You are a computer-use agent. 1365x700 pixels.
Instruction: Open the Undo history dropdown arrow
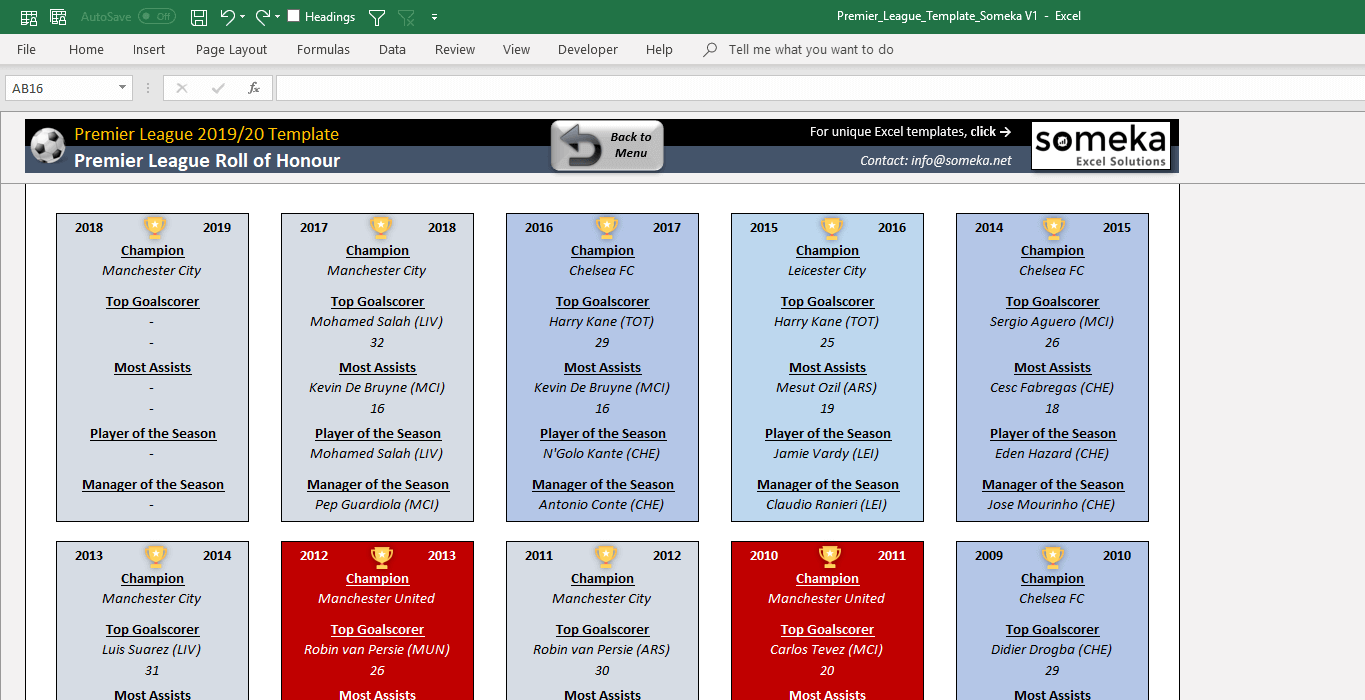tap(243, 17)
